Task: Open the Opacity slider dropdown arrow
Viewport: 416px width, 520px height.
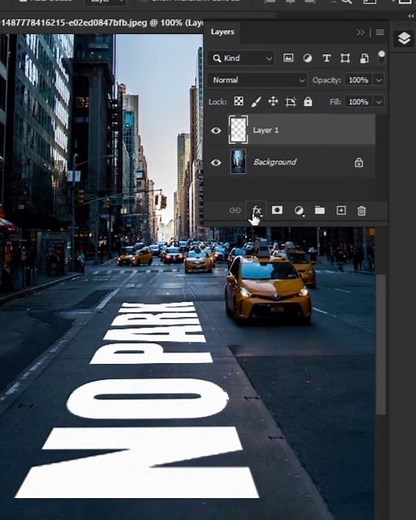Action: [379, 80]
